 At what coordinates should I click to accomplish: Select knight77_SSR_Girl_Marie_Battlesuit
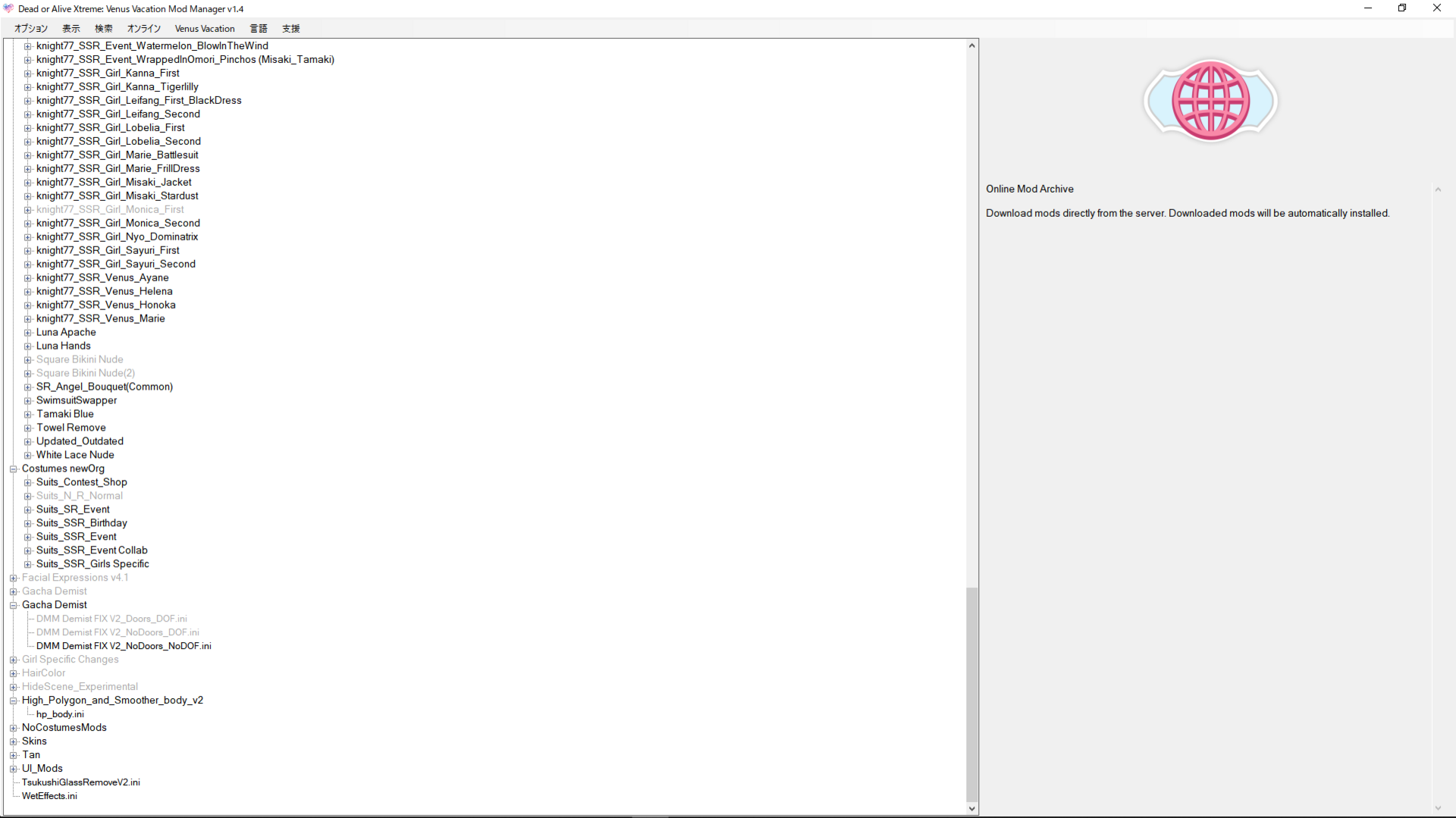(117, 155)
